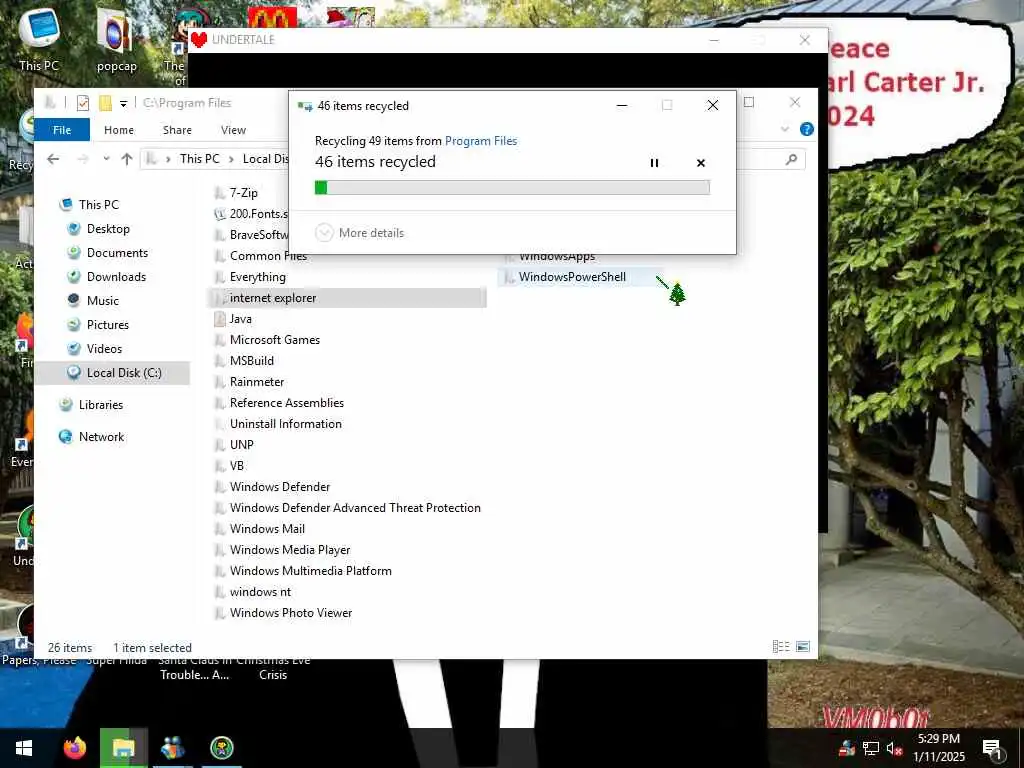Select the UNP folder
This screenshot has height=768, width=1024.
(x=241, y=445)
